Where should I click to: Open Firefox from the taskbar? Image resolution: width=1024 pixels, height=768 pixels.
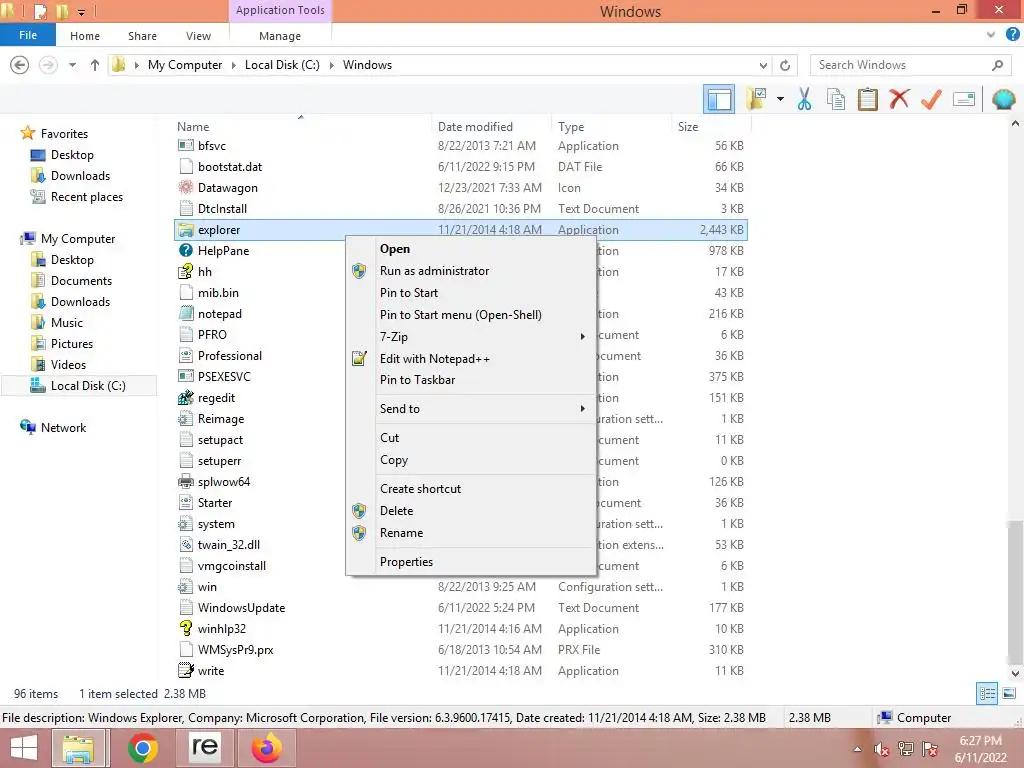coord(267,748)
